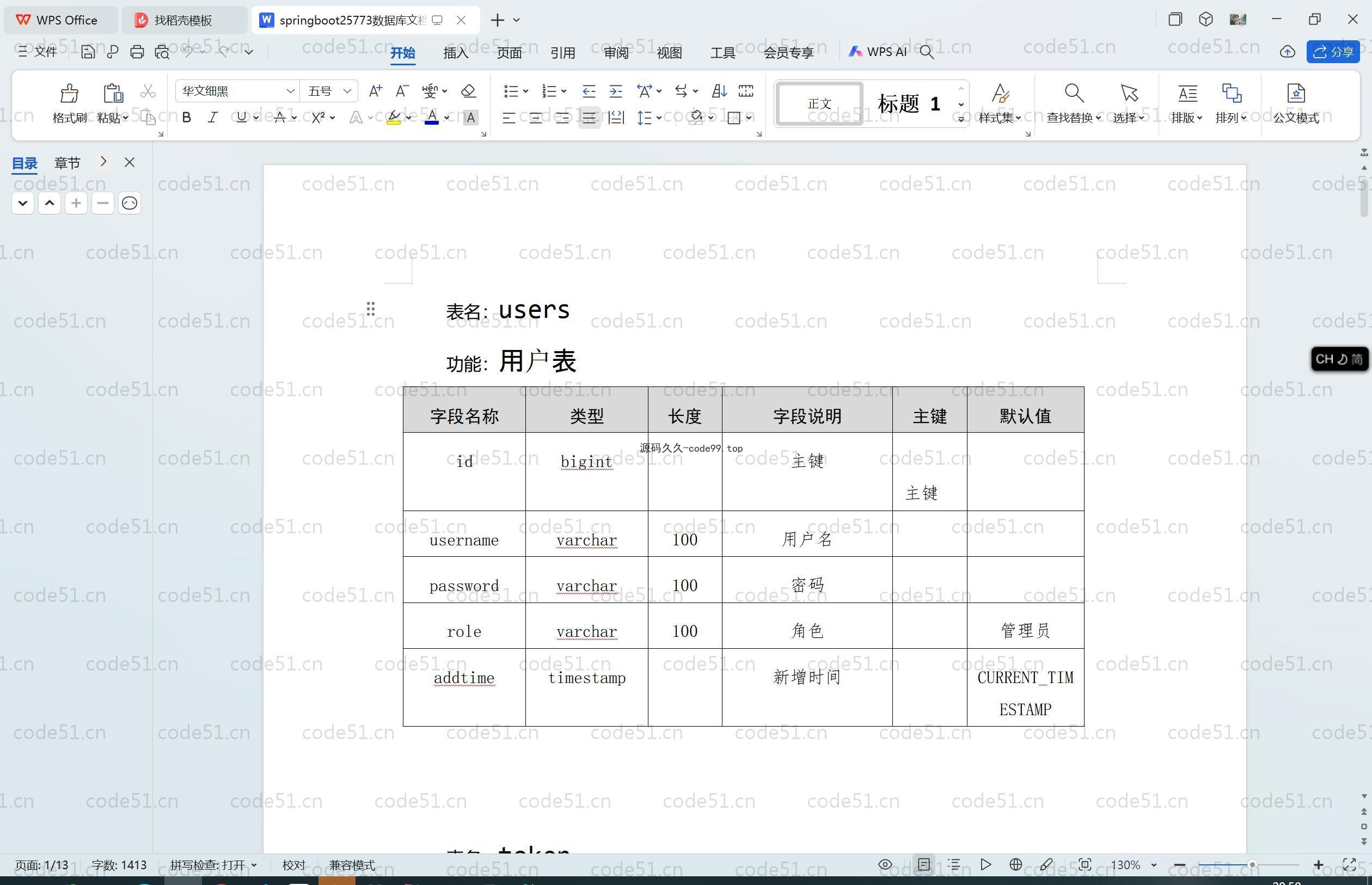Click the web layout globe icon in status bar

pos(1015,864)
